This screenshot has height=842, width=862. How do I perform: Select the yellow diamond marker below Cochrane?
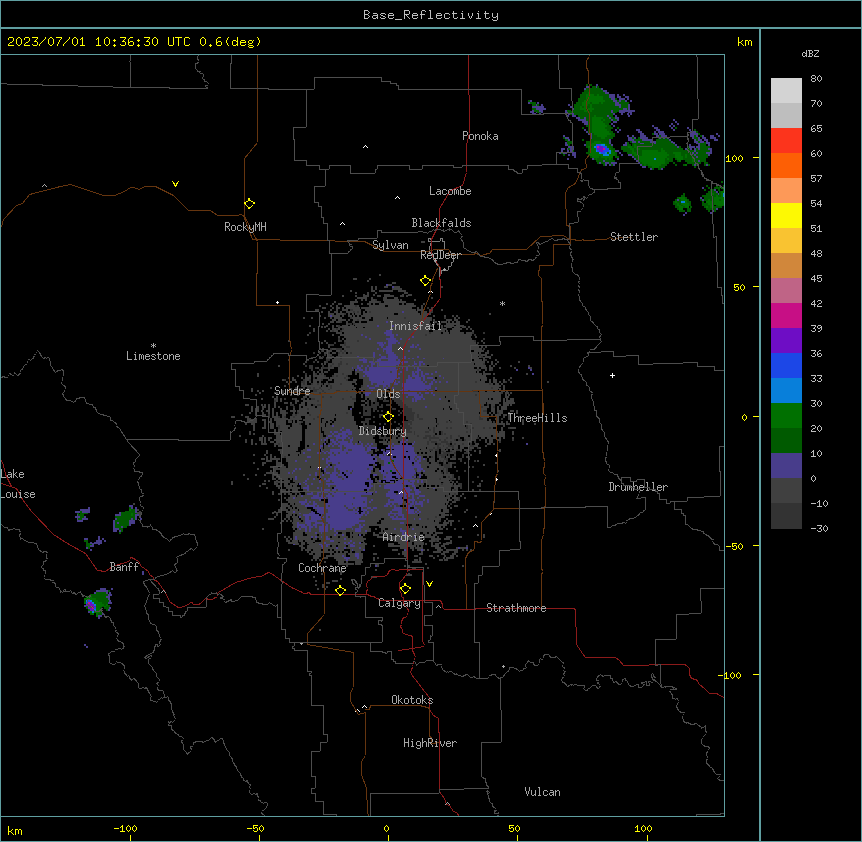340,590
